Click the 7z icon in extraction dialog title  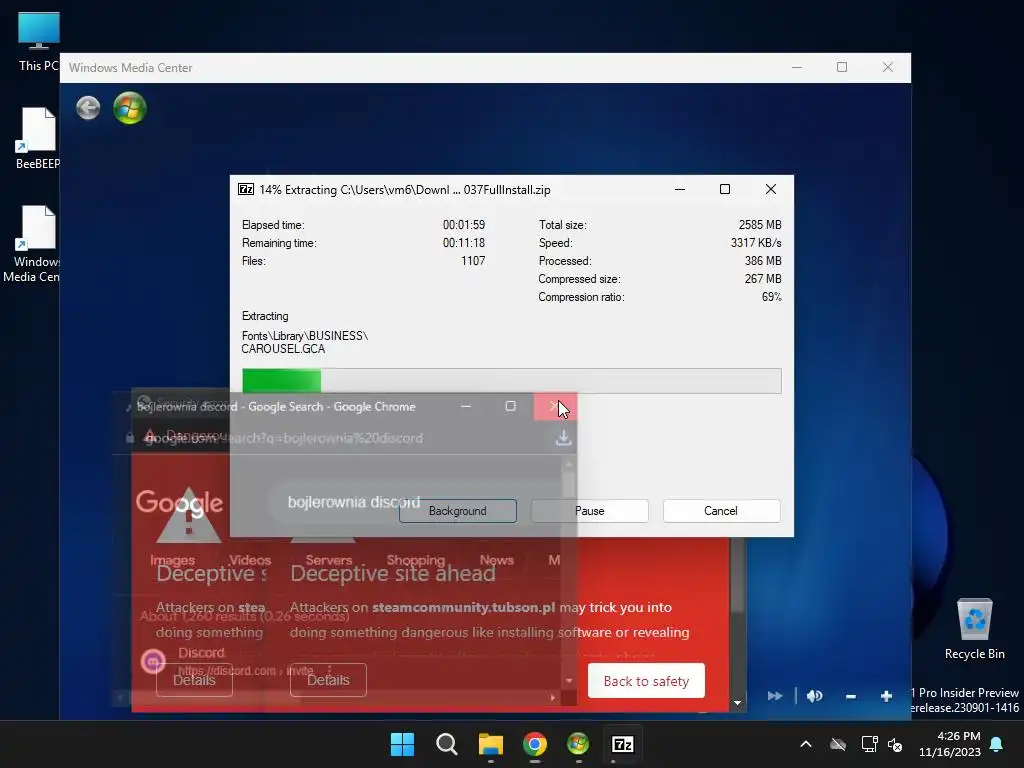click(x=246, y=189)
